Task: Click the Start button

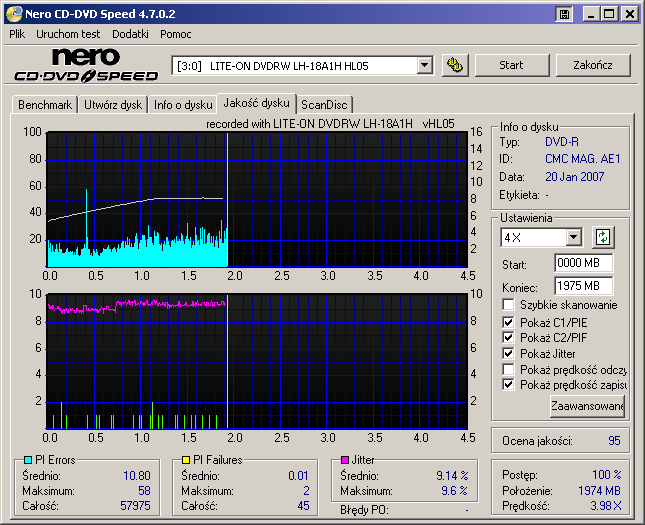Action: 512,65
